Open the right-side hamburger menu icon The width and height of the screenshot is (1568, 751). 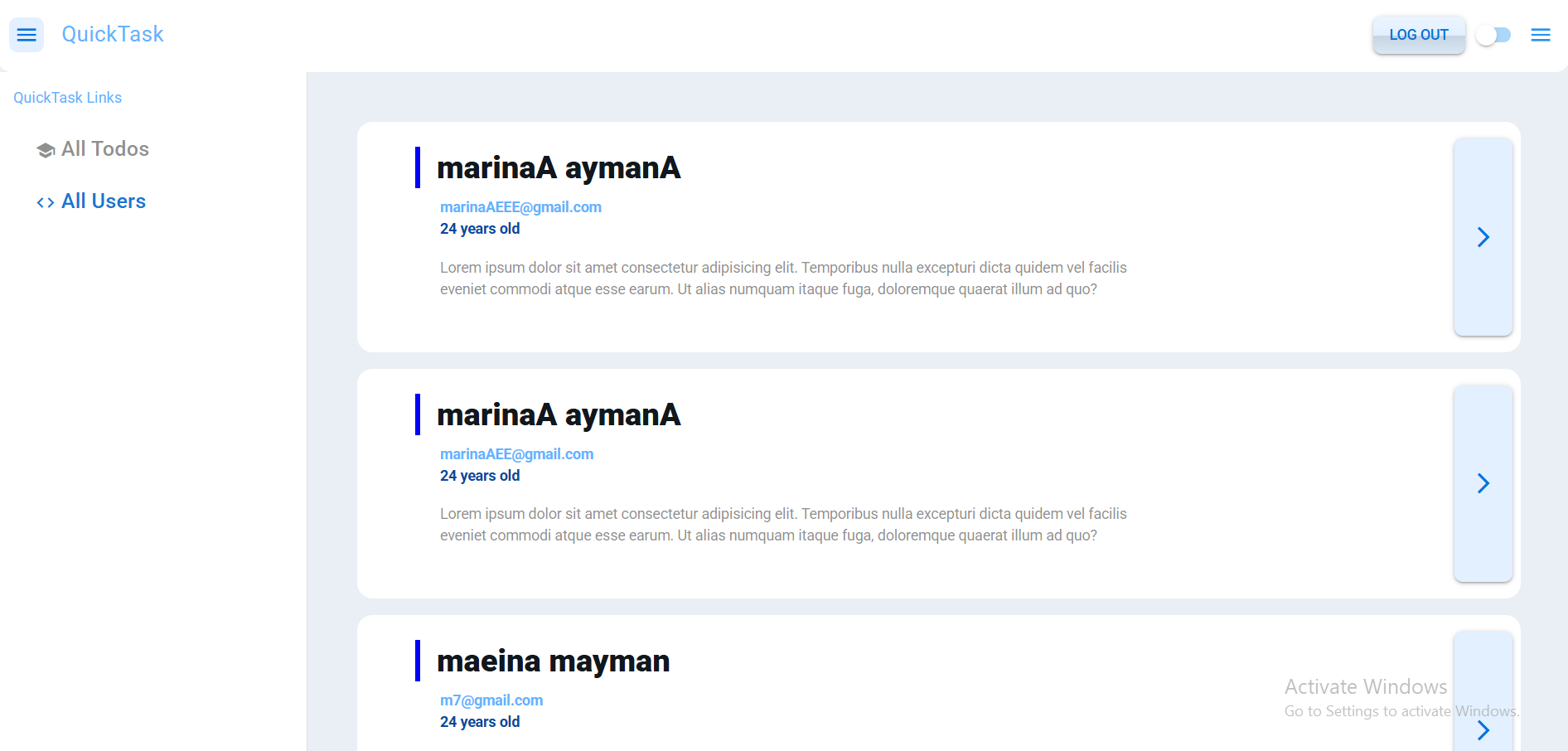(1540, 35)
